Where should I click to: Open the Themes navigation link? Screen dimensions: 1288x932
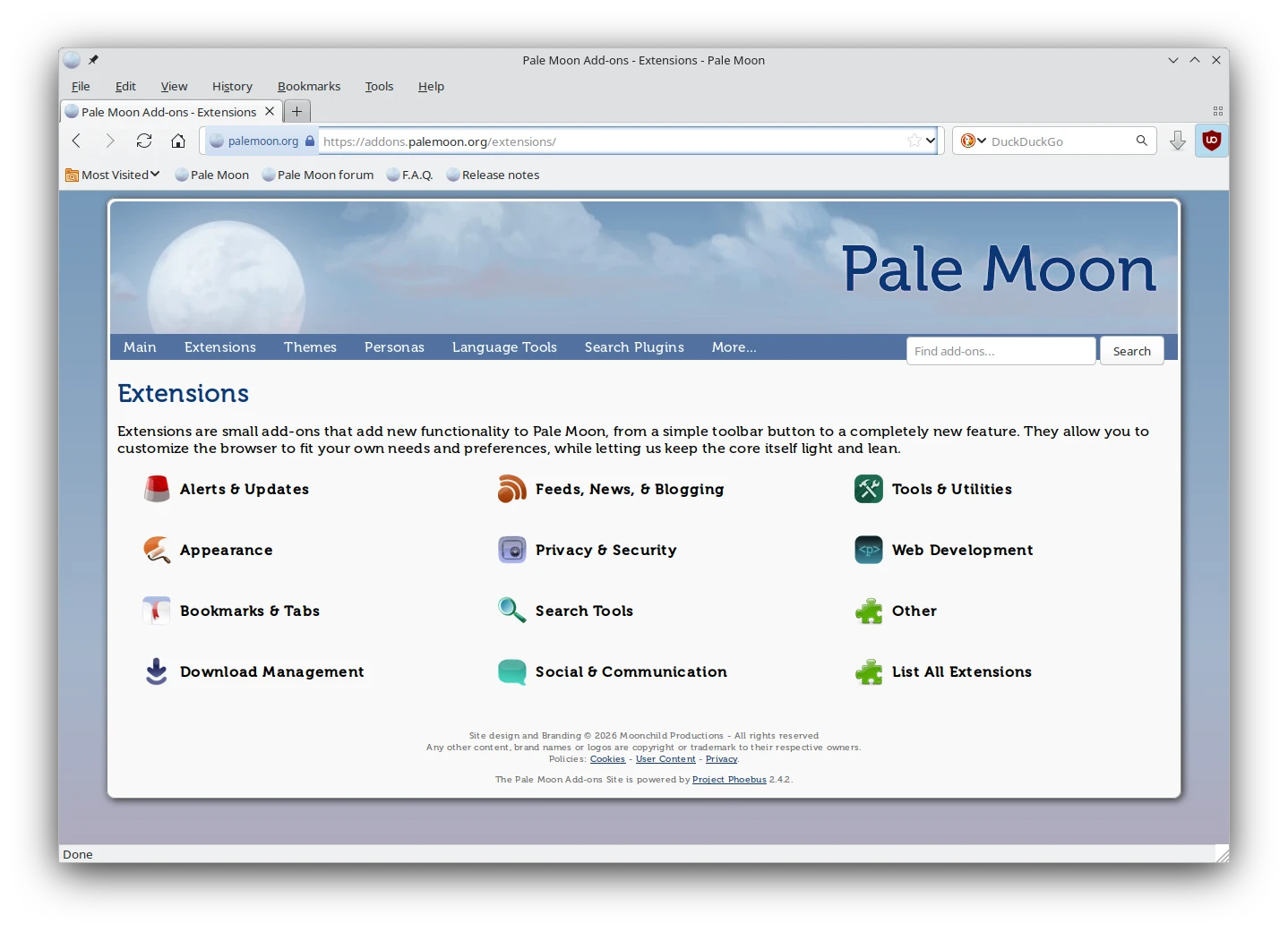point(310,347)
